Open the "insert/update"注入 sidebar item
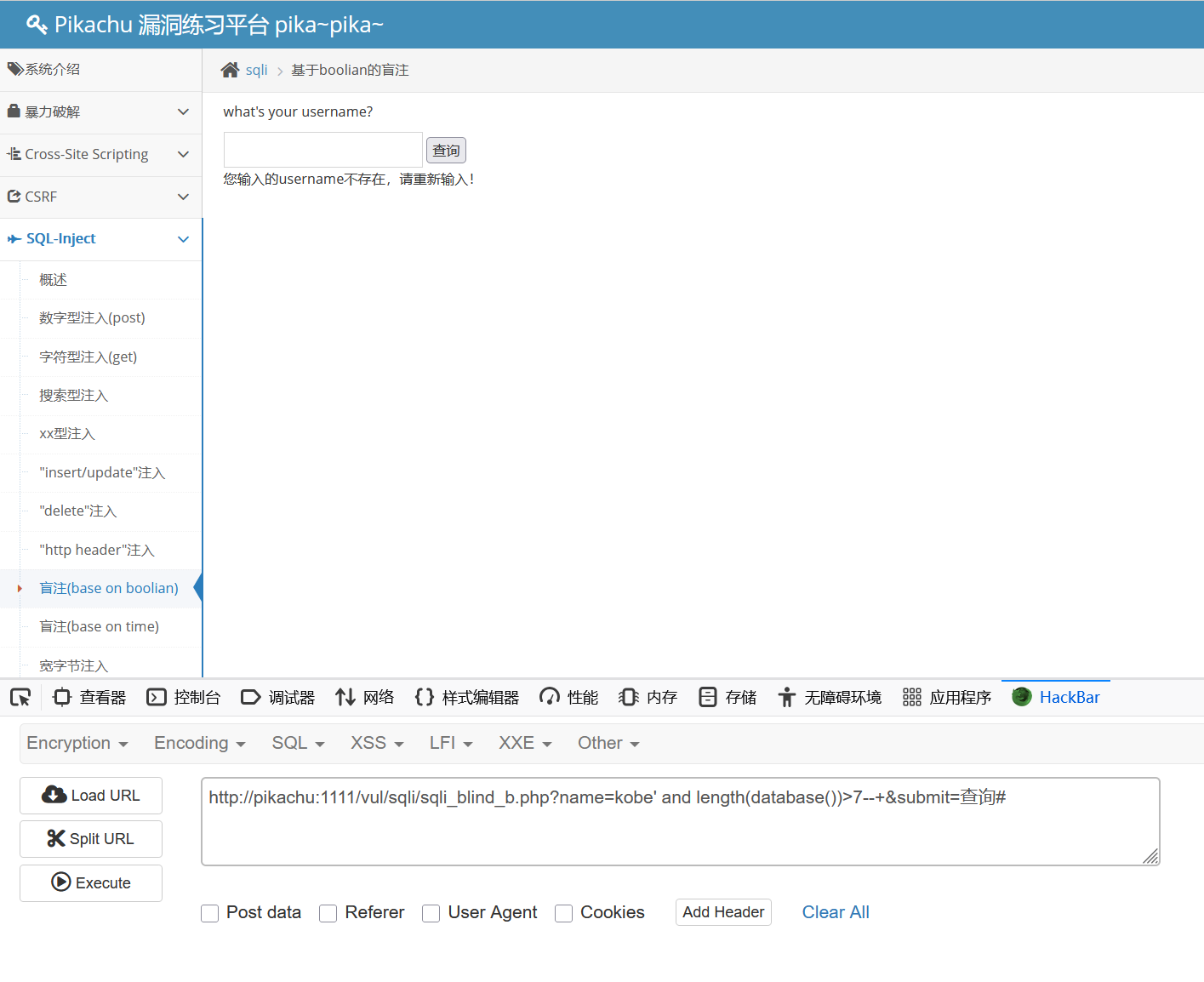This screenshot has height=982, width=1204. [102, 472]
